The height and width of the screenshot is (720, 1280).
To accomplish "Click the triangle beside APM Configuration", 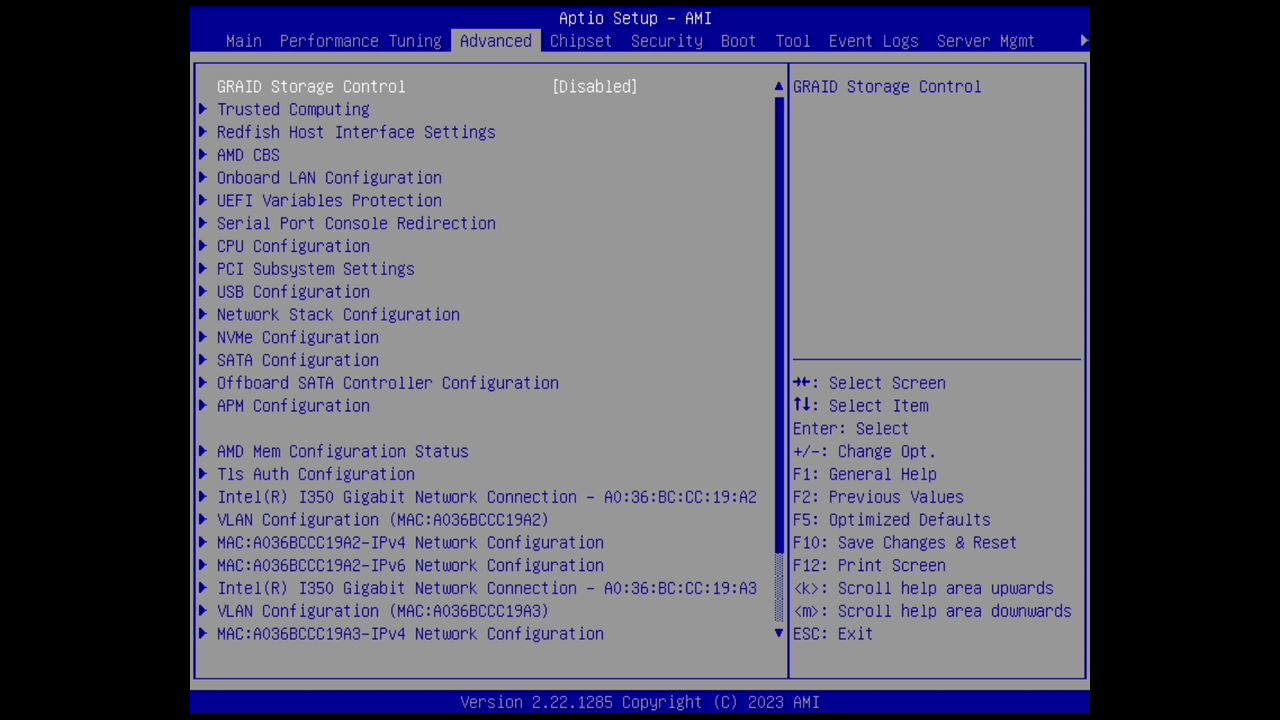I will point(203,406).
